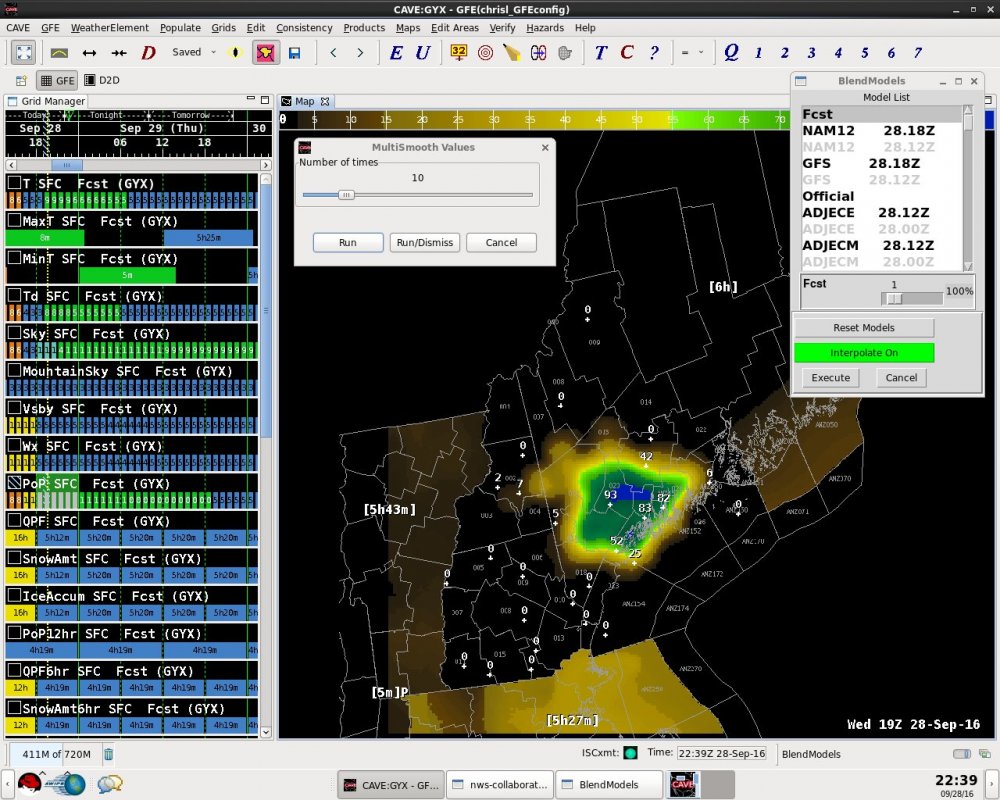Click the Reset Models button
The image size is (1000, 800).
(864, 327)
